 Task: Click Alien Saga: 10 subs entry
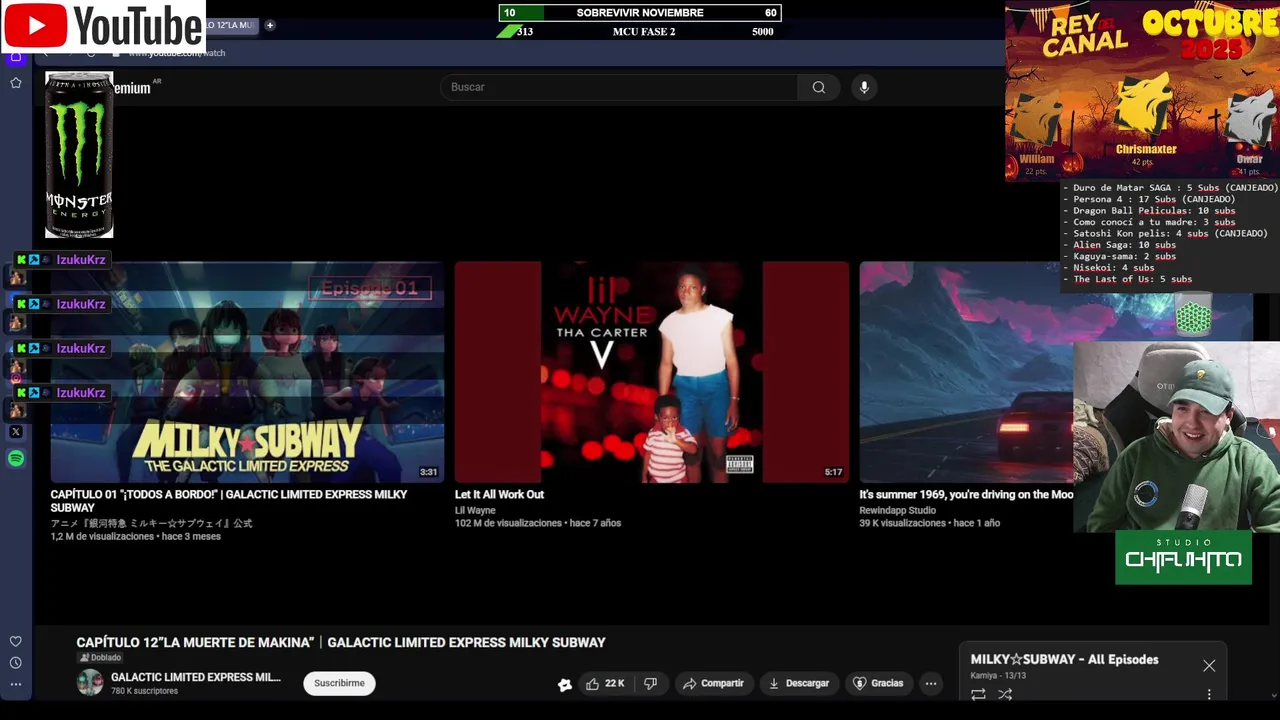[x=1124, y=245]
